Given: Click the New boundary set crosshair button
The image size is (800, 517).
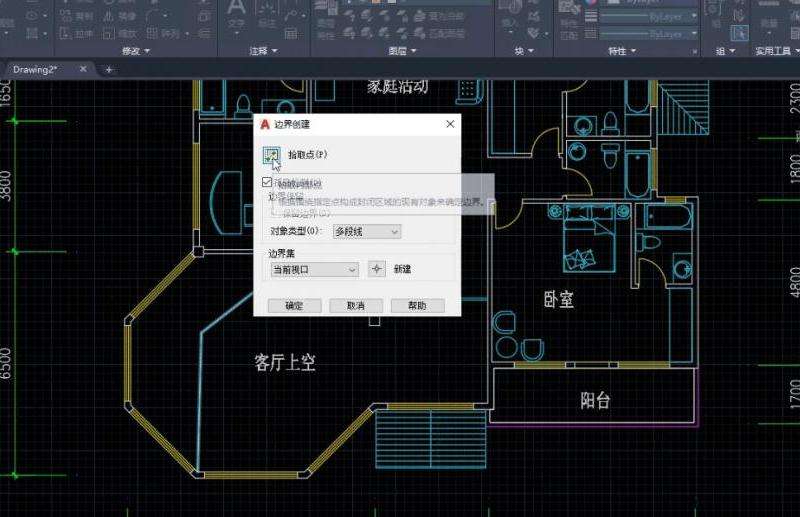Looking at the screenshot, I should click(377, 269).
